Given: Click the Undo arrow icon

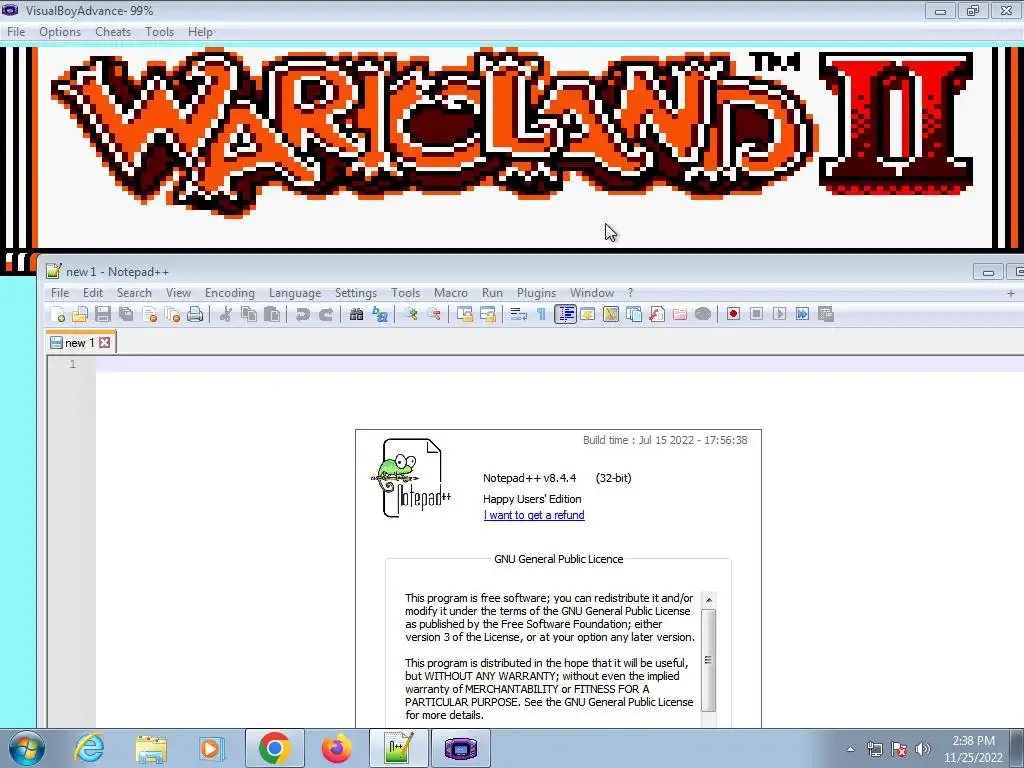Looking at the screenshot, I should [302, 315].
